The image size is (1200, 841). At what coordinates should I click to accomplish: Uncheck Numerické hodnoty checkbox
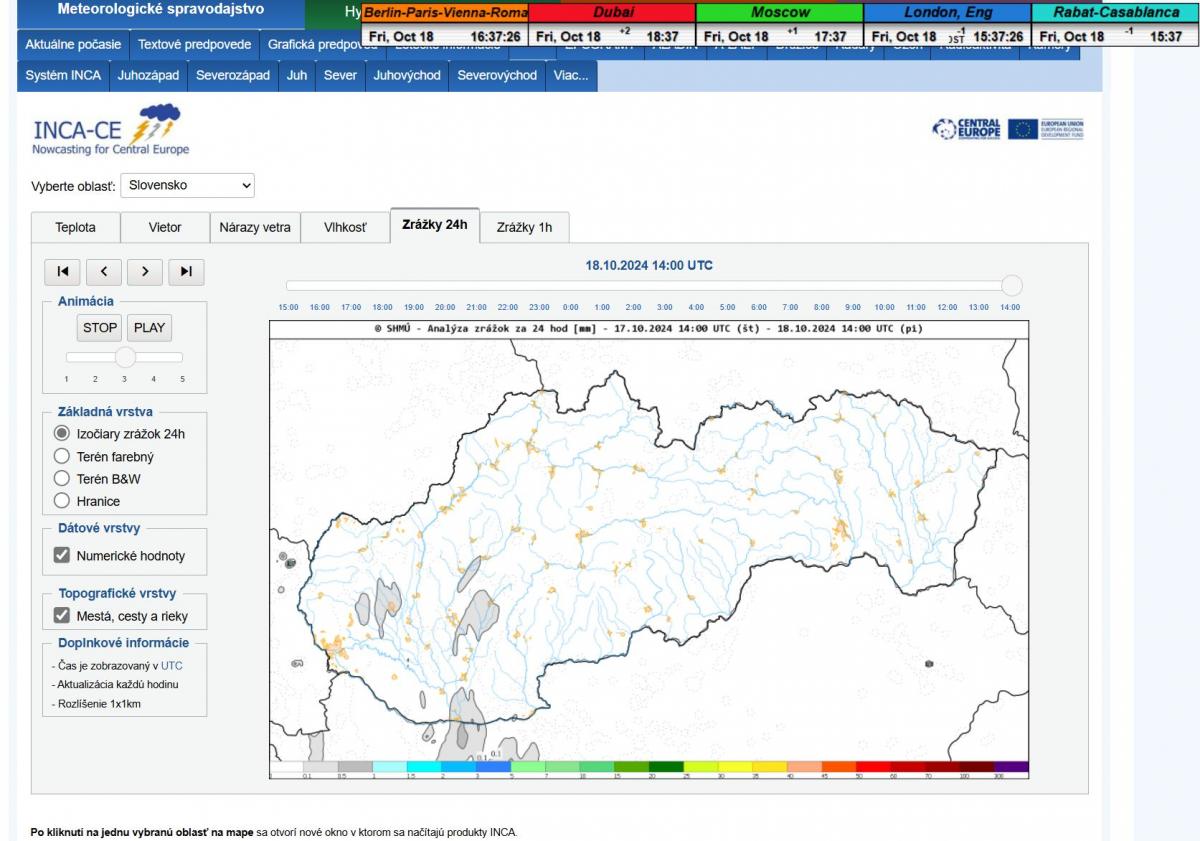click(62, 555)
